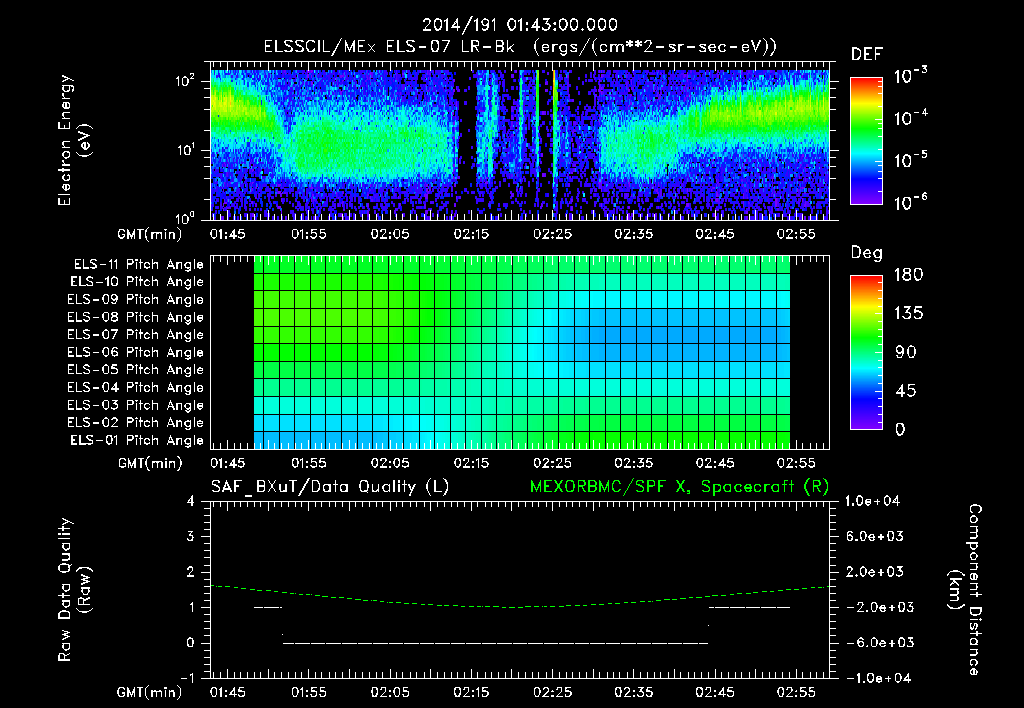The image size is (1024, 708).
Task: Click the ELS-10 Pitch Angle row label
Action: coord(137,282)
